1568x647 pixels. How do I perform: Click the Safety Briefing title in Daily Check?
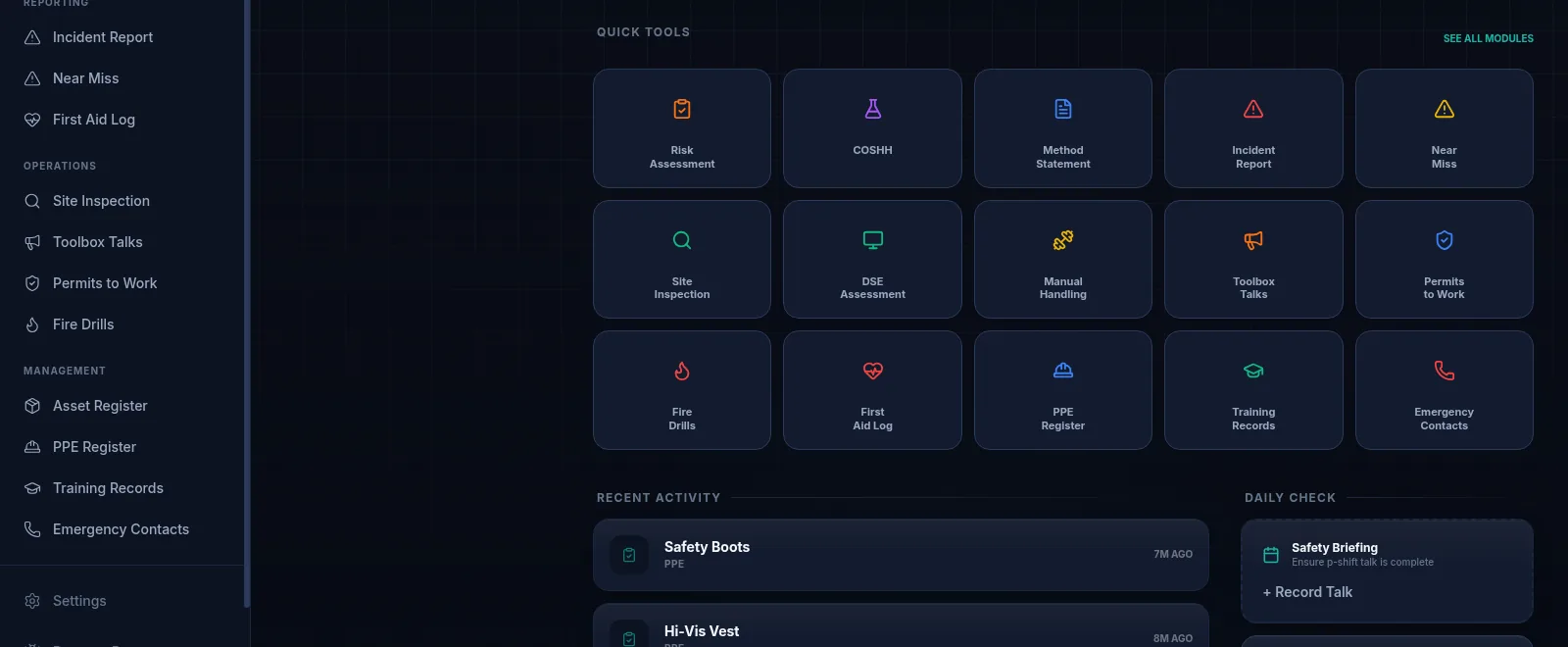(1335, 548)
